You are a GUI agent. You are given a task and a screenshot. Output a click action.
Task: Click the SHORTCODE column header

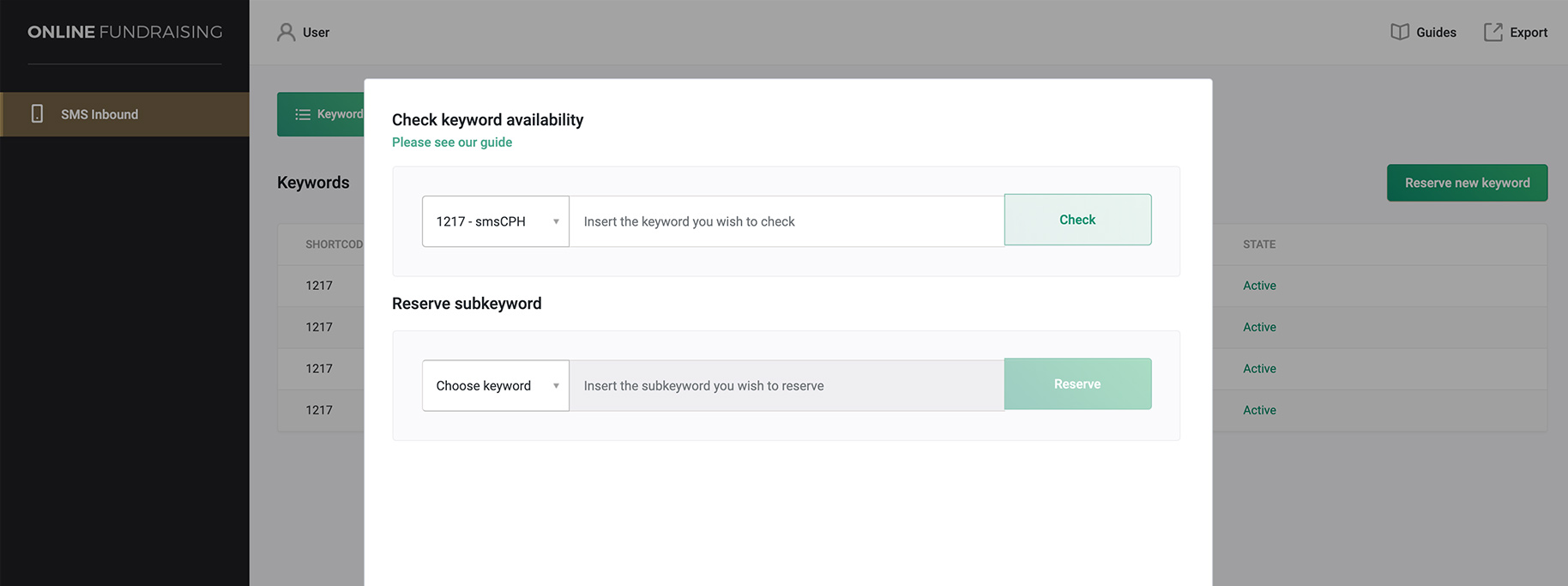(335, 245)
